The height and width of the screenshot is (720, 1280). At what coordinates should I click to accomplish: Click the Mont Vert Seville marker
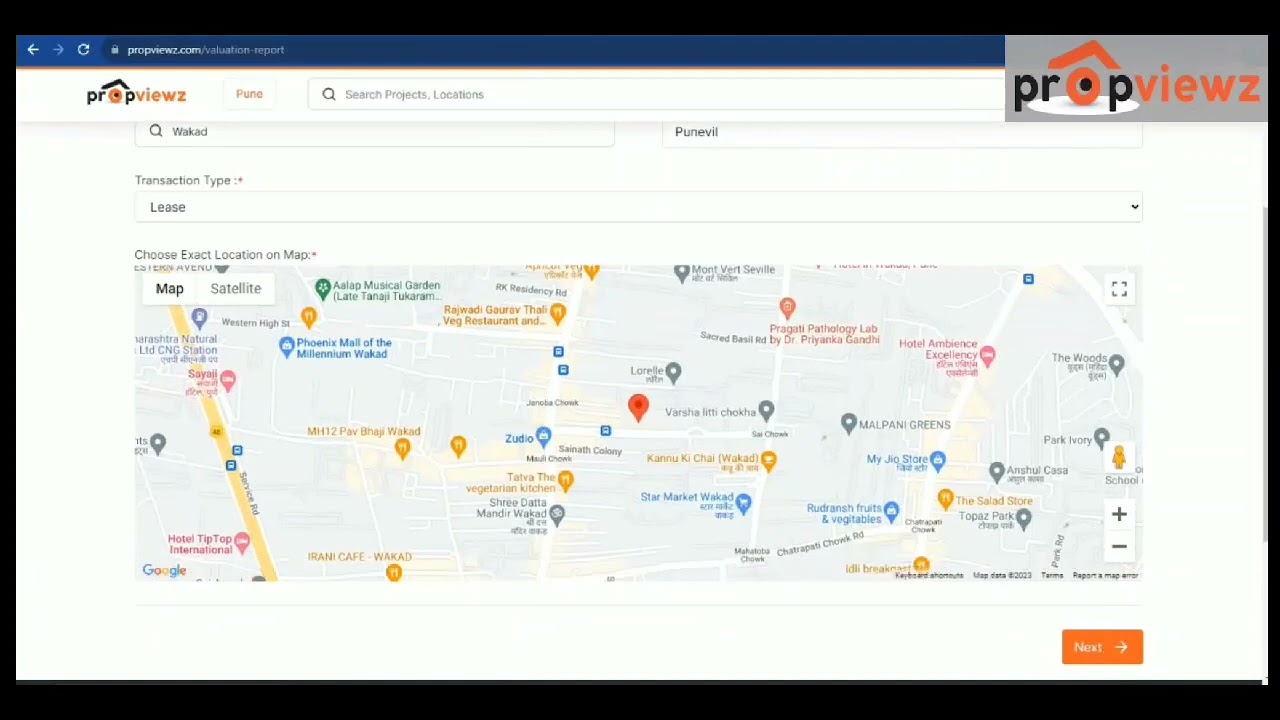682,271
